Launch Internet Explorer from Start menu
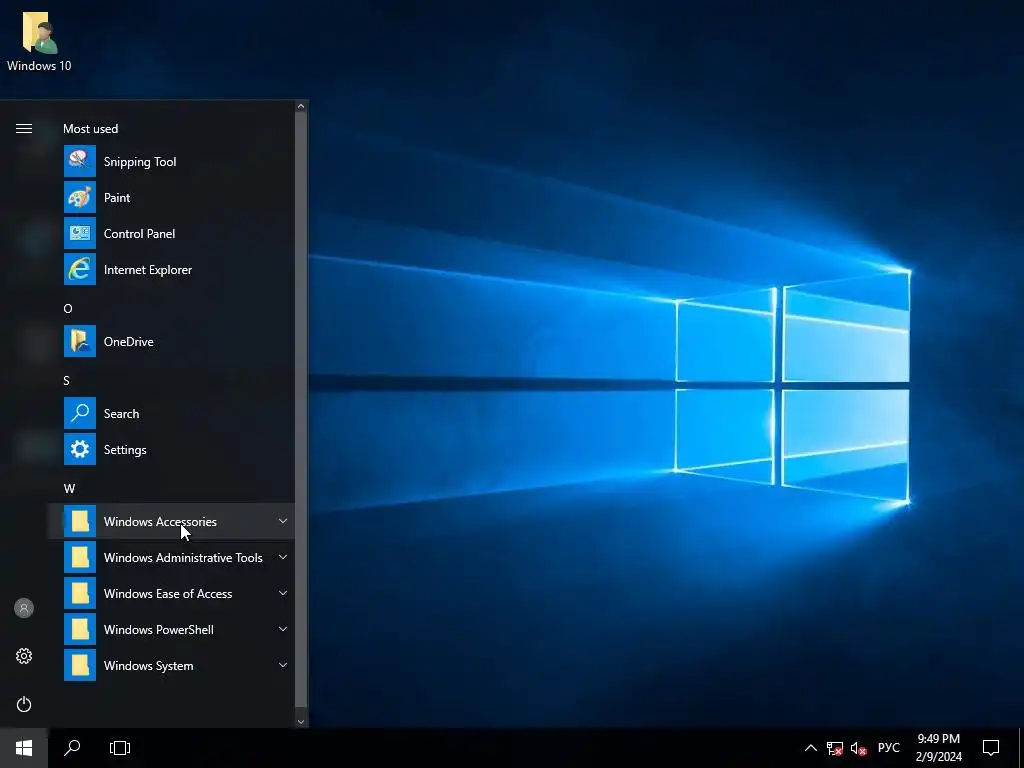The image size is (1024, 768). [x=171, y=269]
